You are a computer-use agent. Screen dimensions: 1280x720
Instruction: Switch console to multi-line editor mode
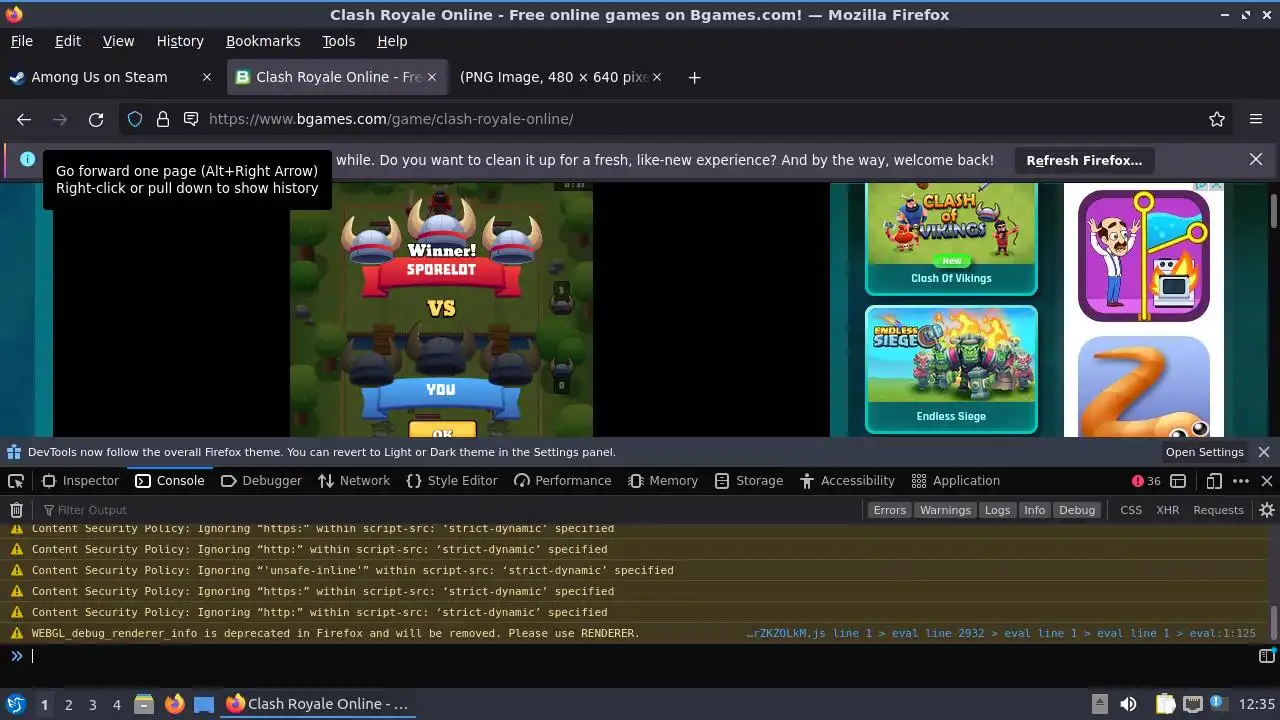point(1267,656)
